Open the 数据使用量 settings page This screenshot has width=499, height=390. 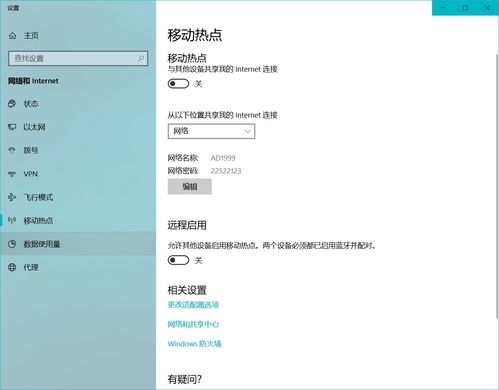click(x=78, y=244)
